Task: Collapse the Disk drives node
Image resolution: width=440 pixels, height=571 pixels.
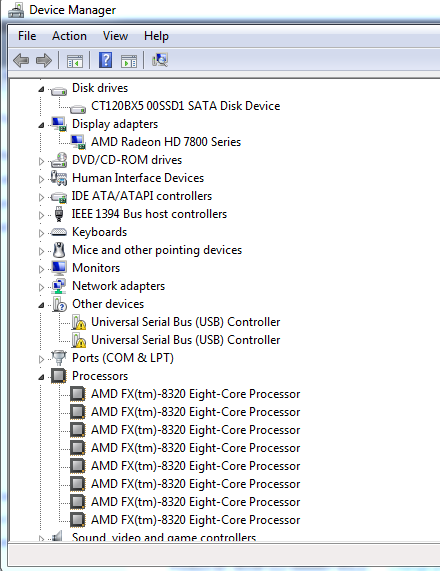Action: tap(41, 89)
